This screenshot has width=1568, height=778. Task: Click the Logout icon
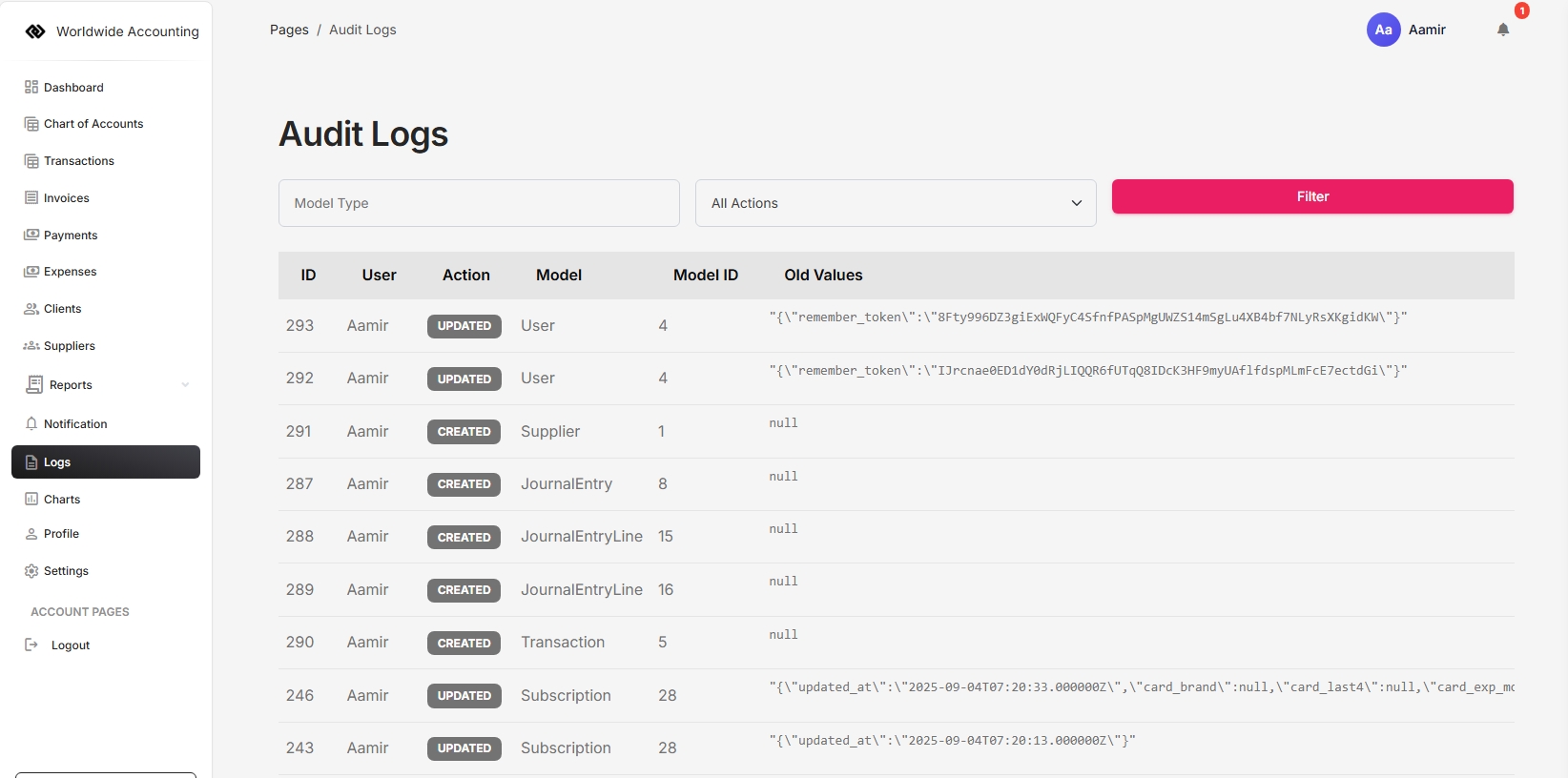point(31,645)
